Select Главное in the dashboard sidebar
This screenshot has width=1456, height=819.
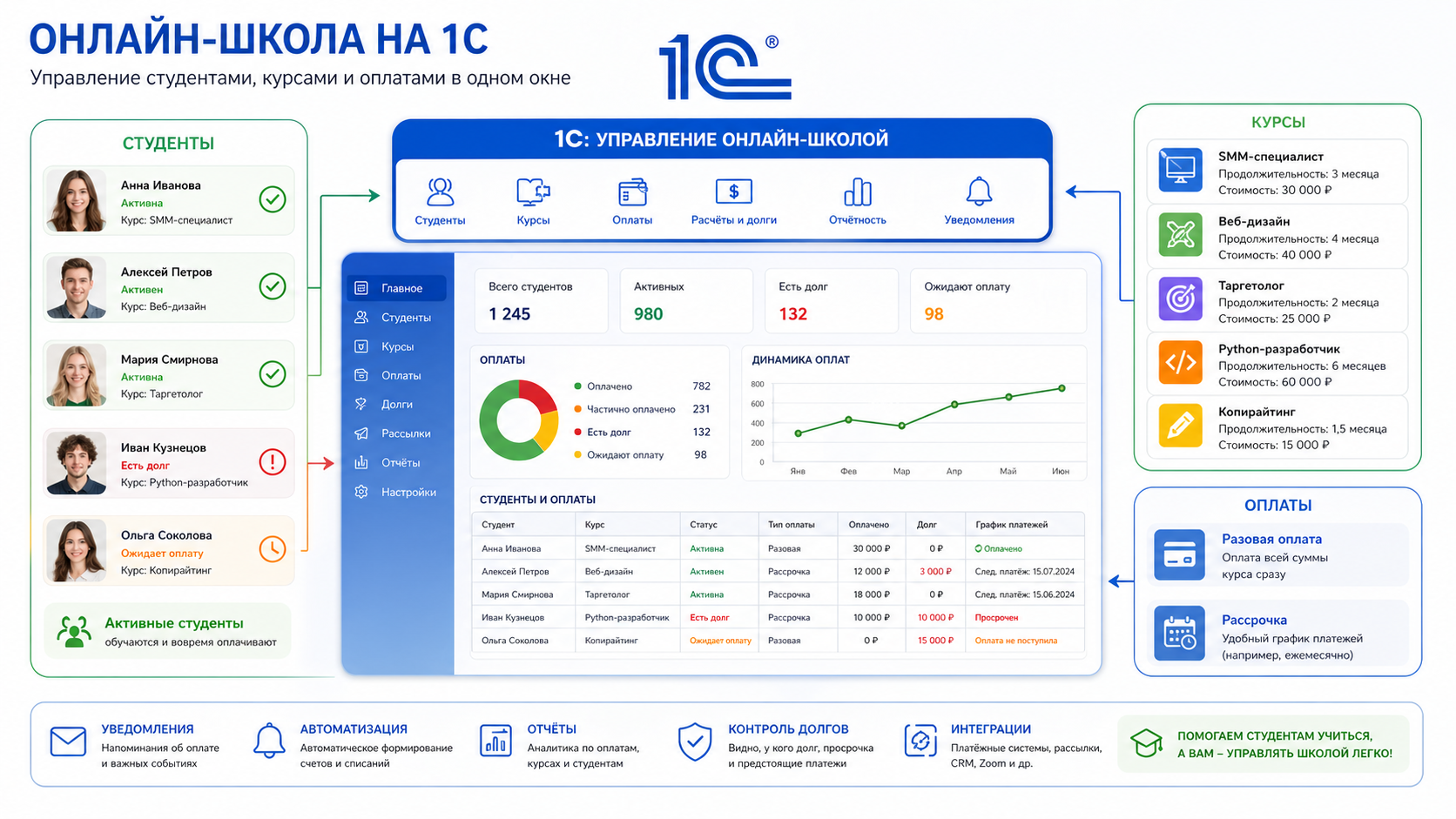pyautogui.click(x=396, y=288)
